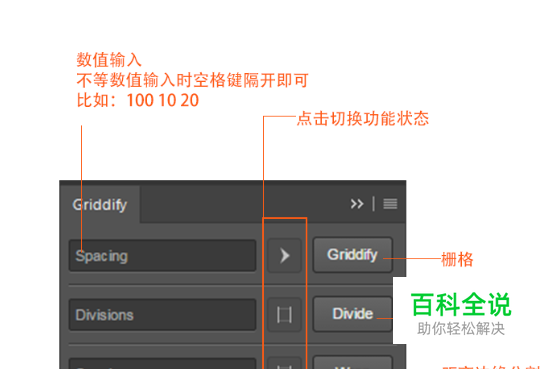Open the Griddify panel flyout menu
The width and height of the screenshot is (557, 369).
tap(390, 204)
